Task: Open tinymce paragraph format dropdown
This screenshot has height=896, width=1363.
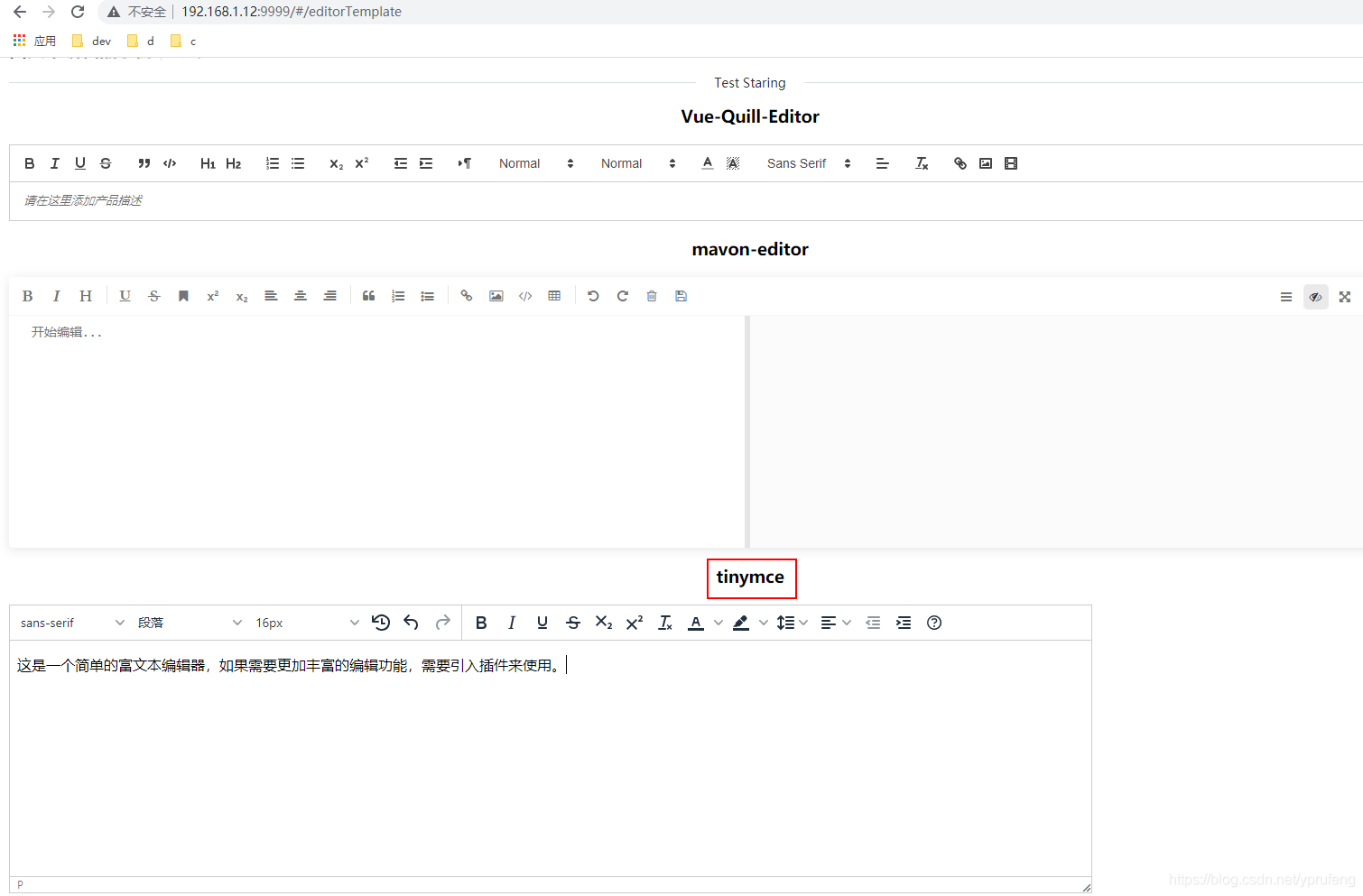Action: click(190, 623)
